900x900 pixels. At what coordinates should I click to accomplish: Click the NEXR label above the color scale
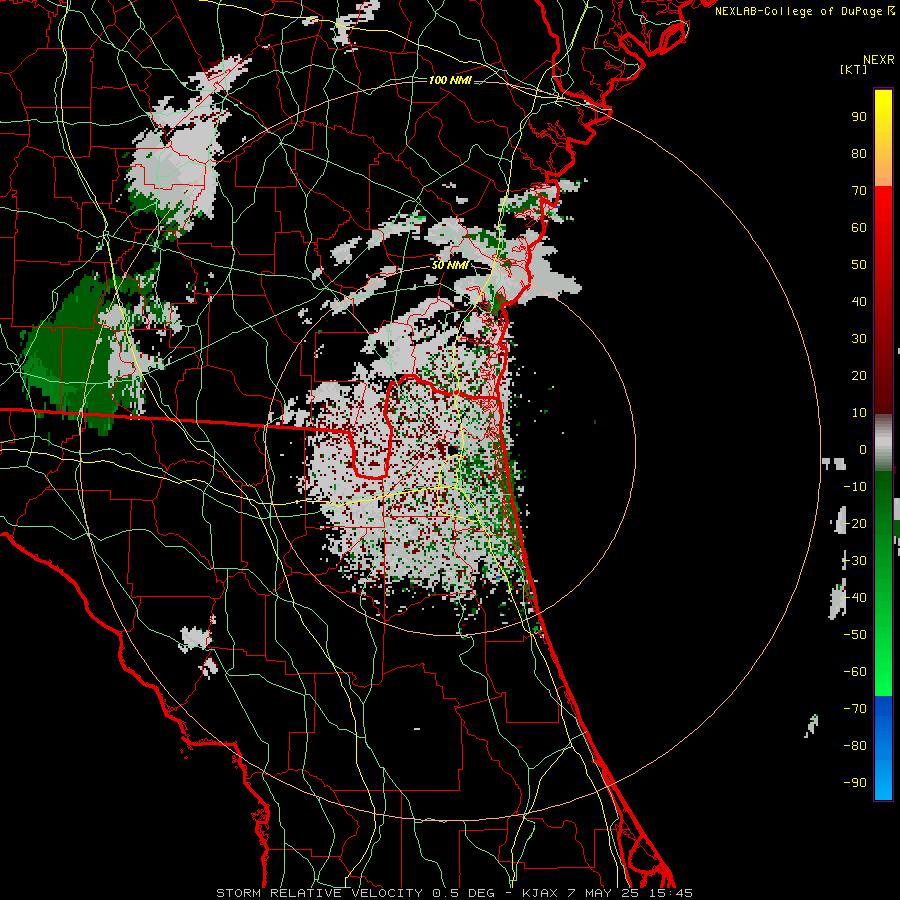[879, 60]
